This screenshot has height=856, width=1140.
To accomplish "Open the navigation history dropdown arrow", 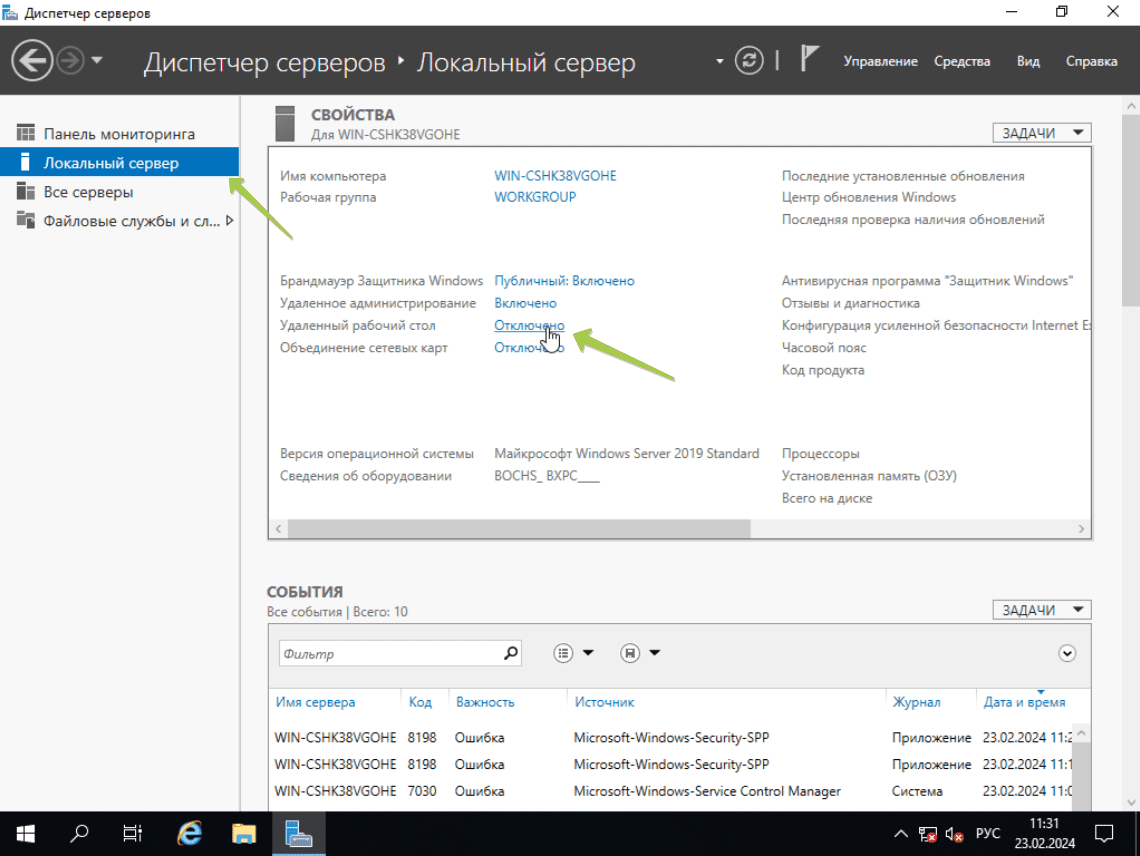I will point(97,60).
